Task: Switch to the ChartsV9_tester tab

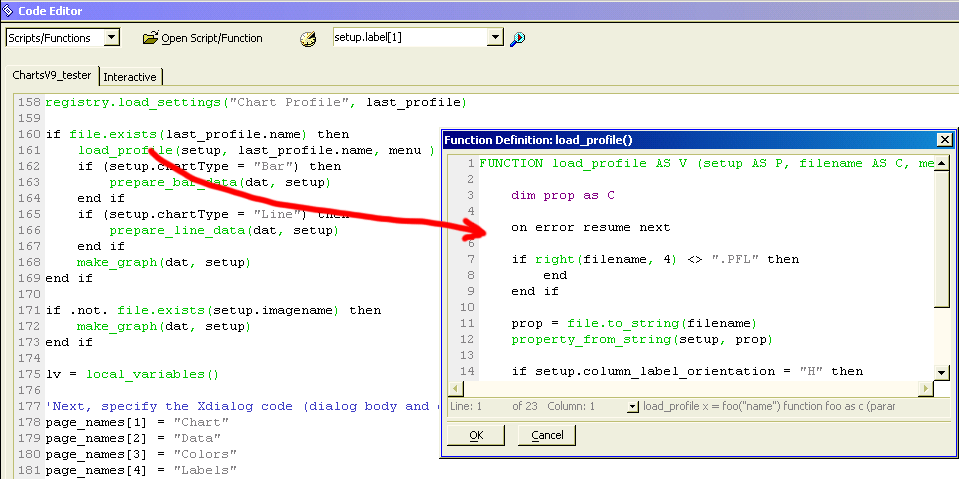Action: [x=52, y=76]
